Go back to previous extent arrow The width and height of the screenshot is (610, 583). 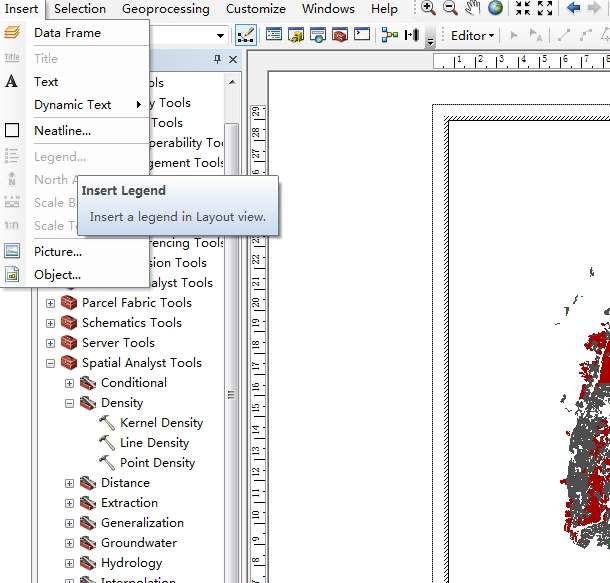(x=573, y=8)
